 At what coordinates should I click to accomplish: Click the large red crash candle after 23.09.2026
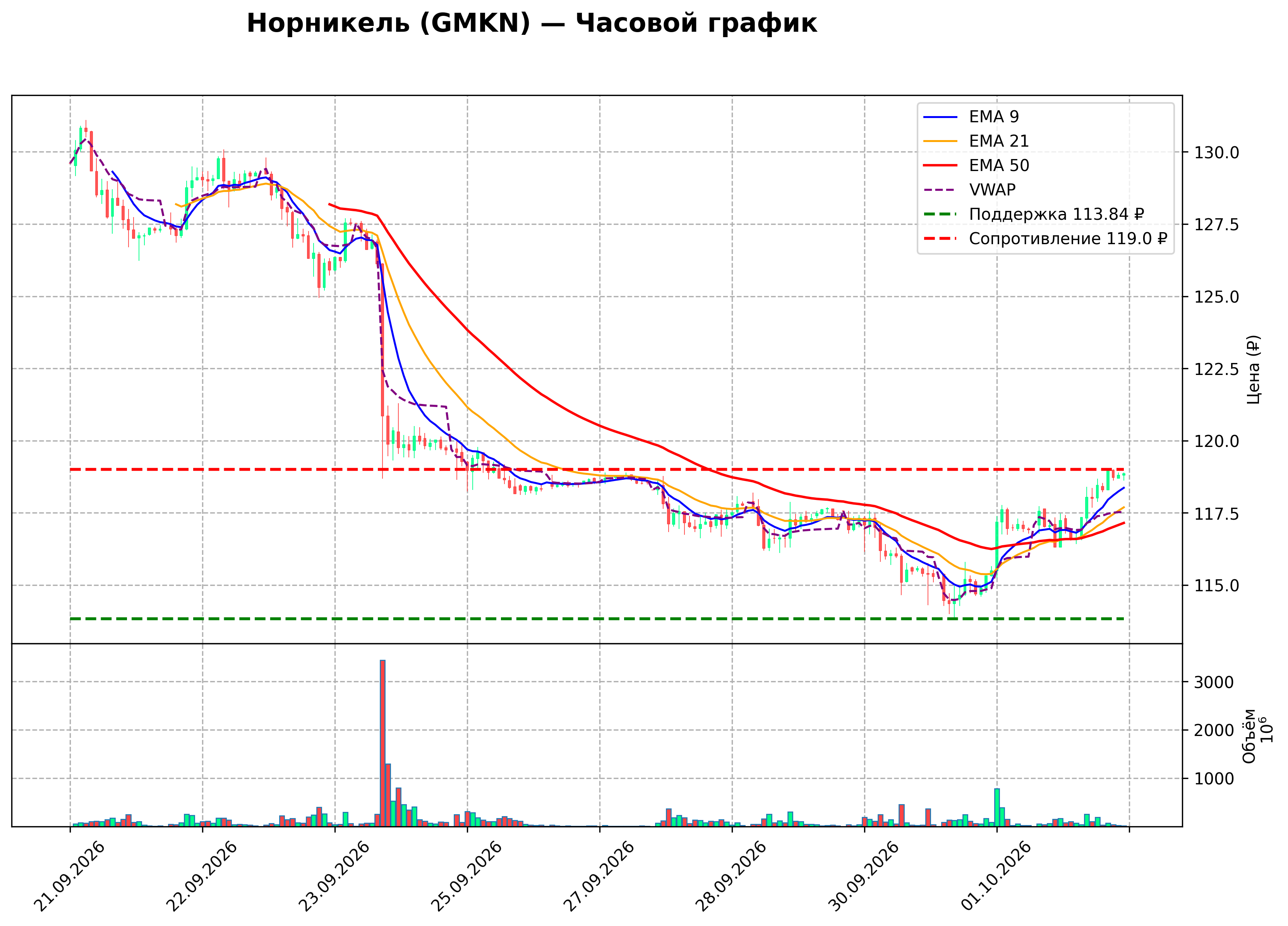[x=383, y=340]
